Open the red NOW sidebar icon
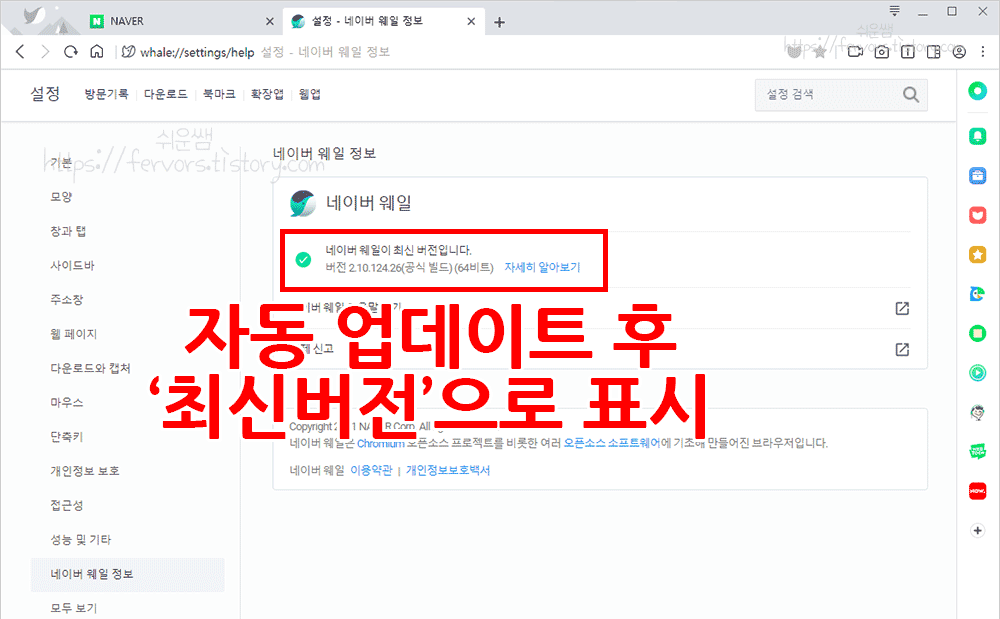1000x619 pixels. click(x=978, y=492)
